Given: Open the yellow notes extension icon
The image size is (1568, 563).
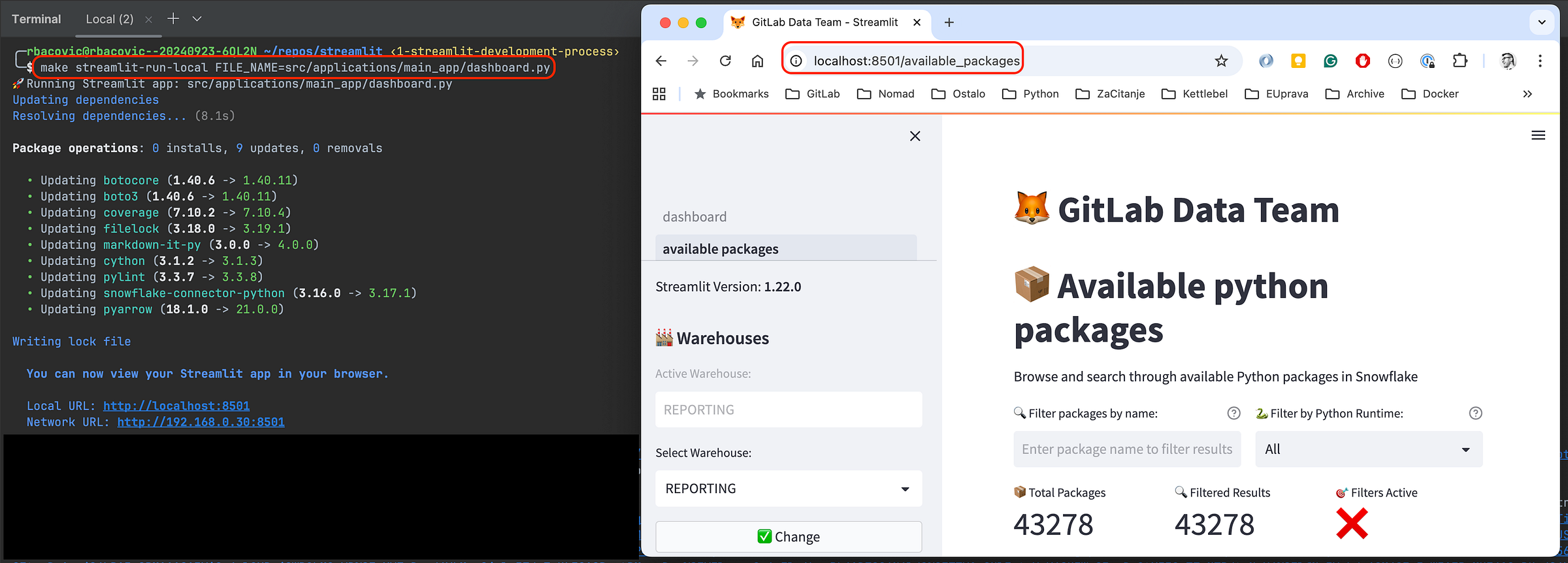Looking at the screenshot, I should [x=1298, y=61].
